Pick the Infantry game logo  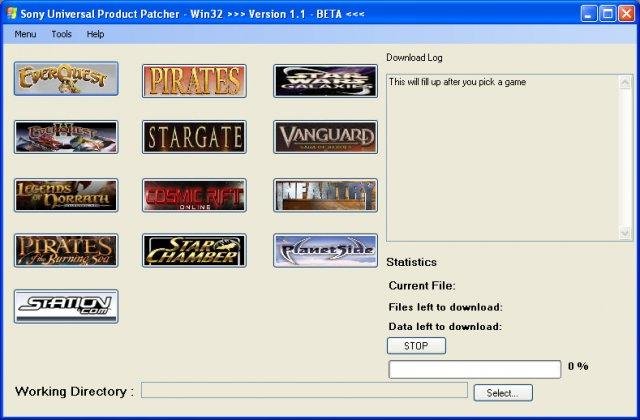click(325, 195)
